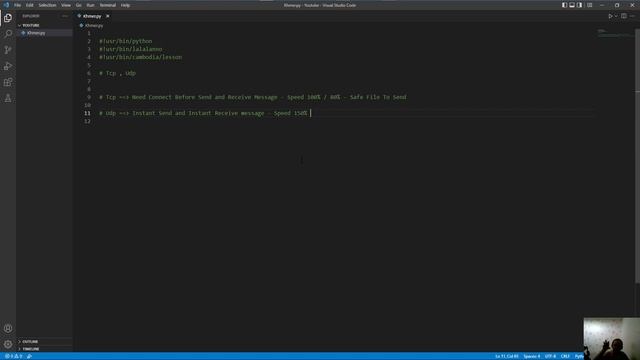This screenshot has height=360, width=640.
Task: Split the editor to the right
Action: (624, 16)
